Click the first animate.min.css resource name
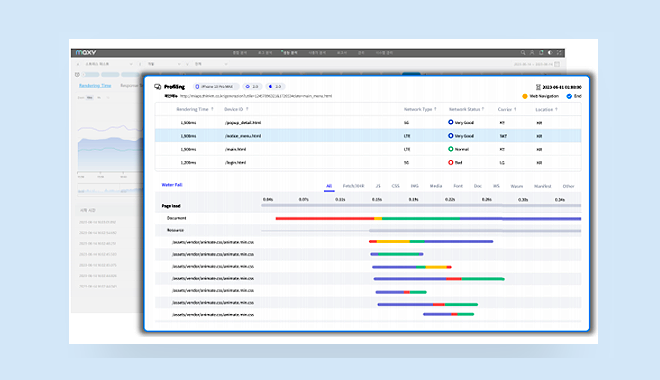Viewport: 660px width, 380px height. [x=213, y=242]
